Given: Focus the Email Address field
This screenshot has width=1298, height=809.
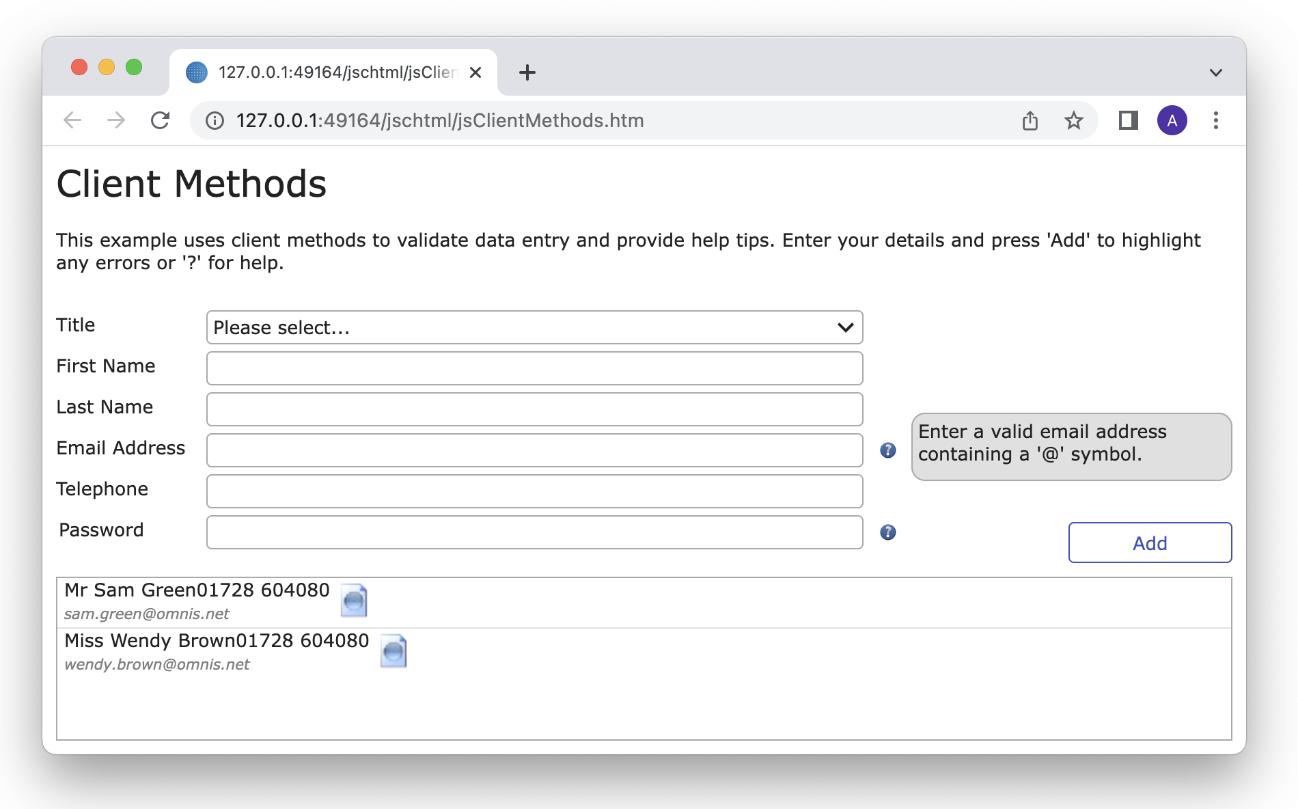Looking at the screenshot, I should click(534, 450).
